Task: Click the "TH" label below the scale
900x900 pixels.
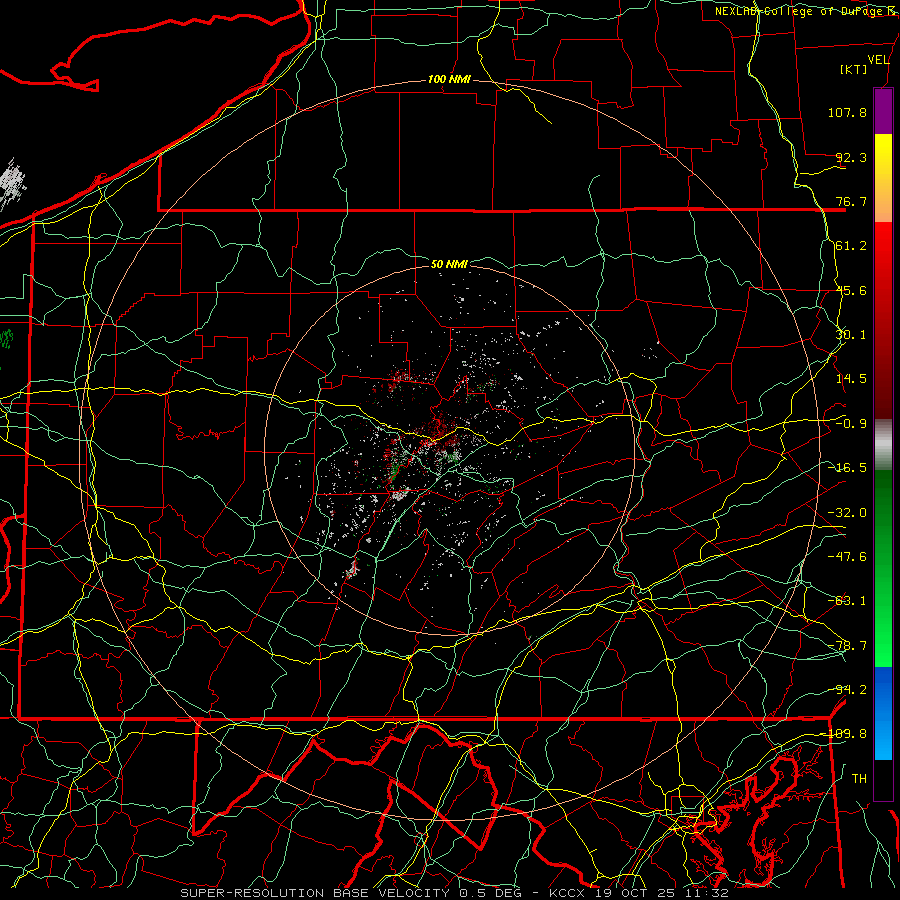Action: pyautogui.click(x=859, y=779)
